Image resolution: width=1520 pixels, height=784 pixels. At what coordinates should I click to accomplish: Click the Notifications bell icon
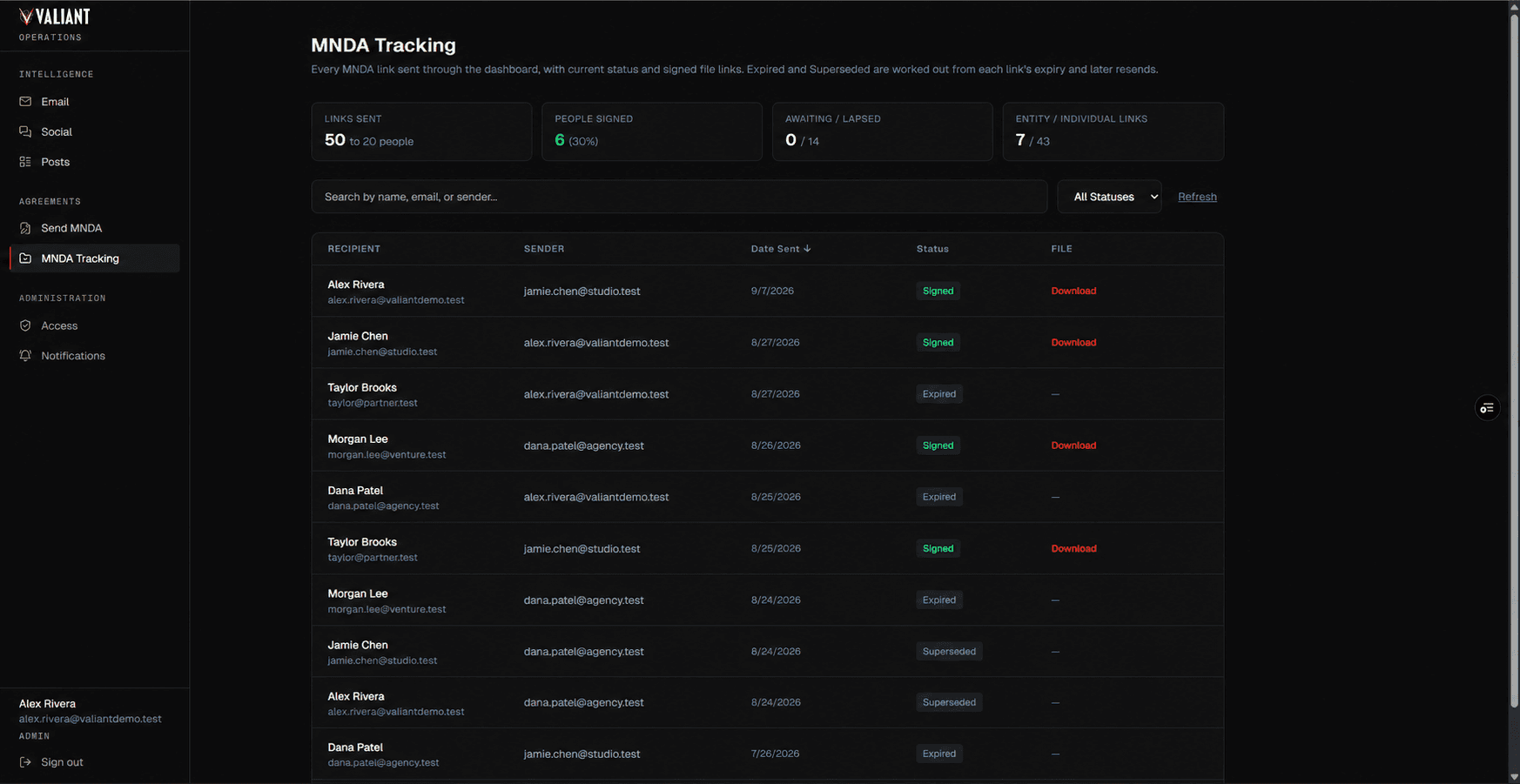pyautogui.click(x=25, y=356)
